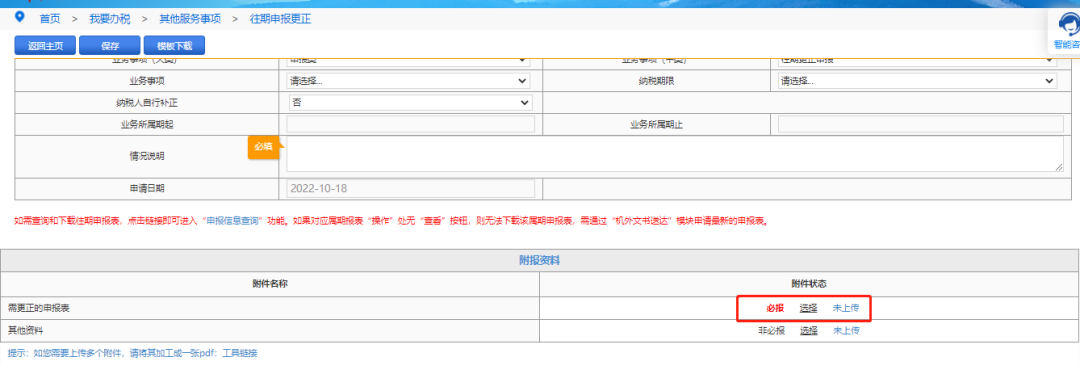Go to 首页 in the breadcrumb
This screenshot has width=1080, height=374.
click(50, 19)
